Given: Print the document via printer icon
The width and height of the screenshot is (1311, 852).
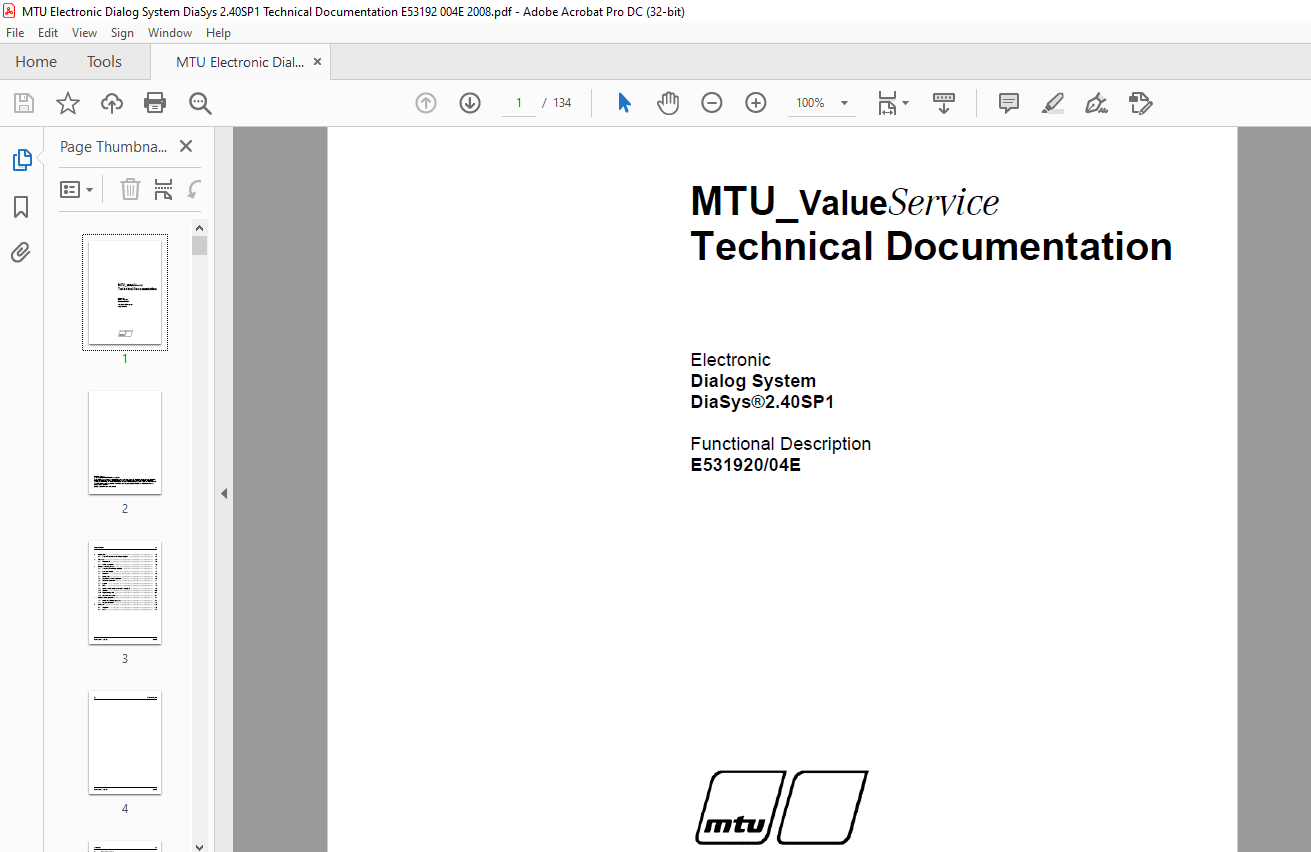Looking at the screenshot, I should 155,103.
